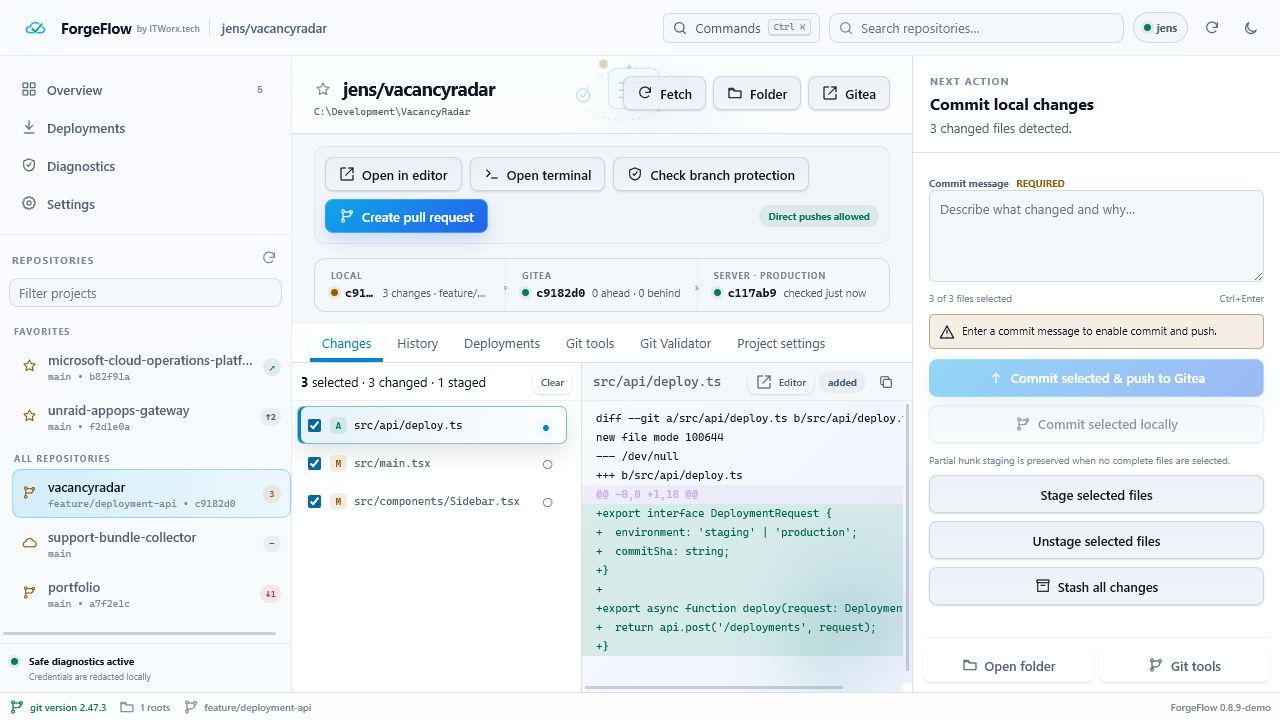
Task: Click the A status badge on deploy.ts
Action: point(338,426)
